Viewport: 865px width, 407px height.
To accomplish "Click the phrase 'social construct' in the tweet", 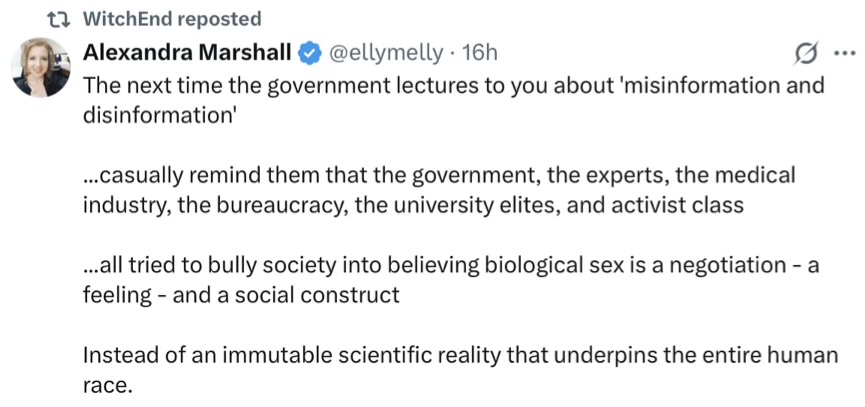I will coord(319,295).
